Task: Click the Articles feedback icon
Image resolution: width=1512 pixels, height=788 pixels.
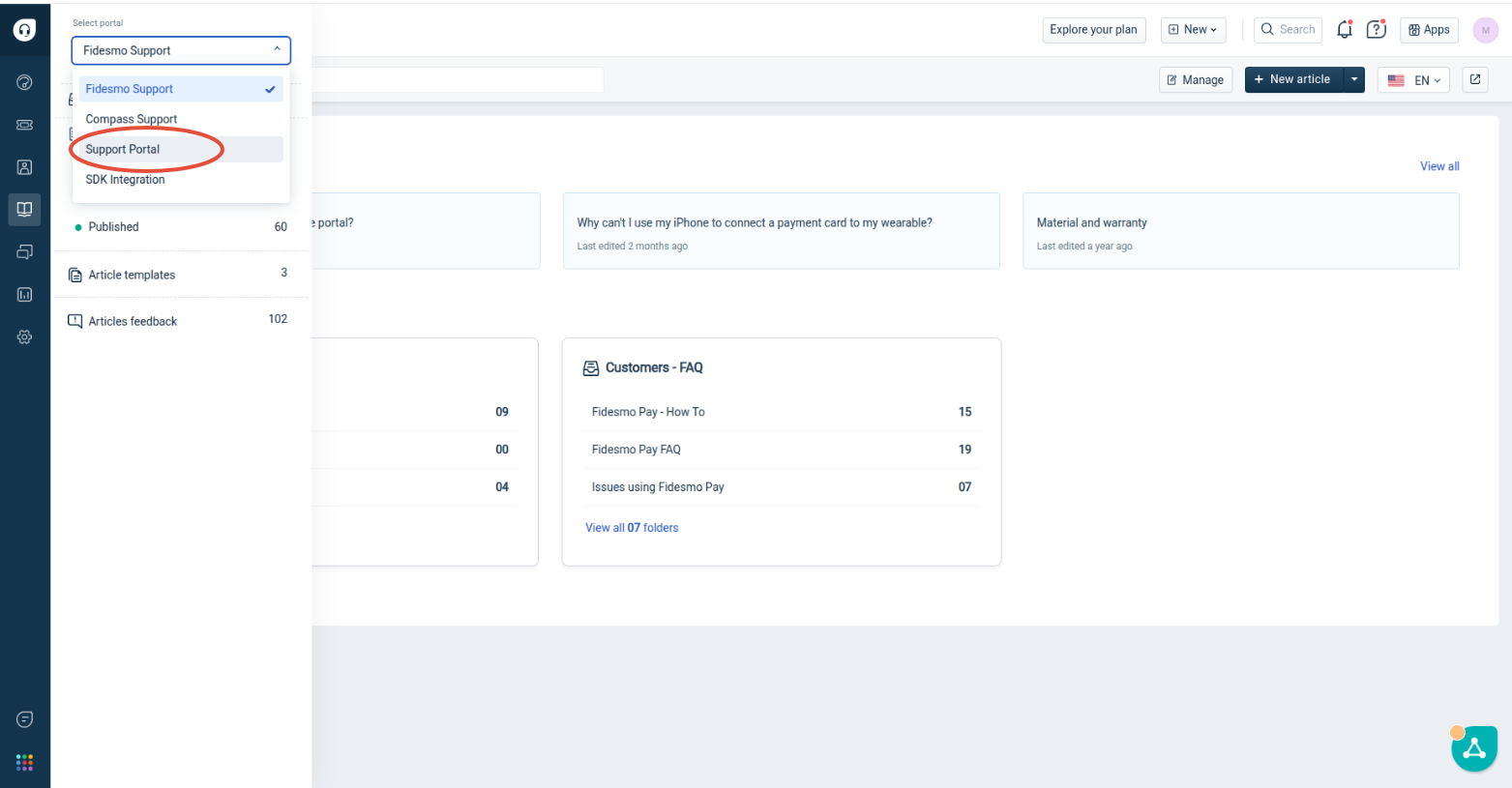Action: [x=75, y=321]
